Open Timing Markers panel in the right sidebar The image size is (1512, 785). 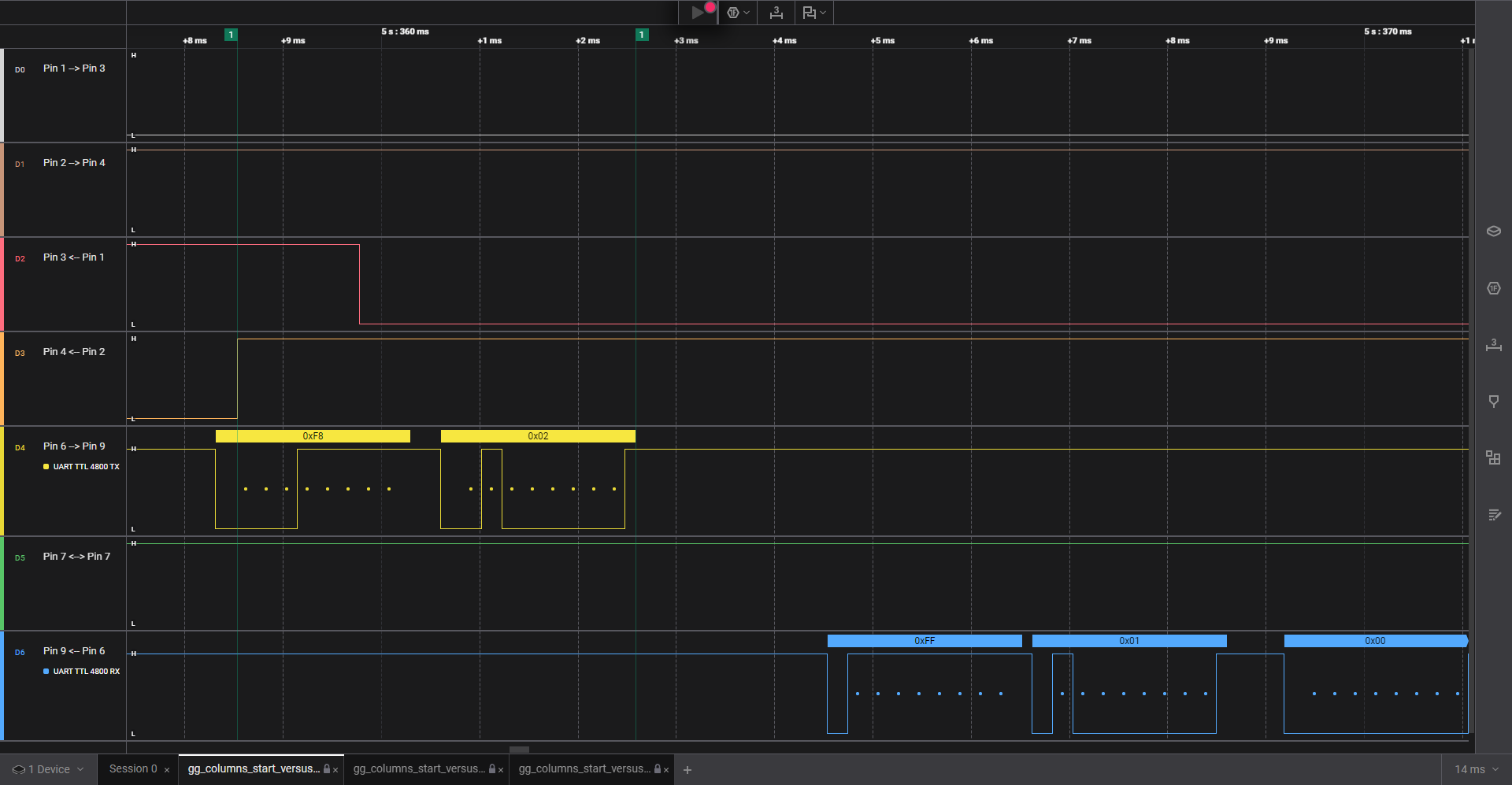point(1493,345)
